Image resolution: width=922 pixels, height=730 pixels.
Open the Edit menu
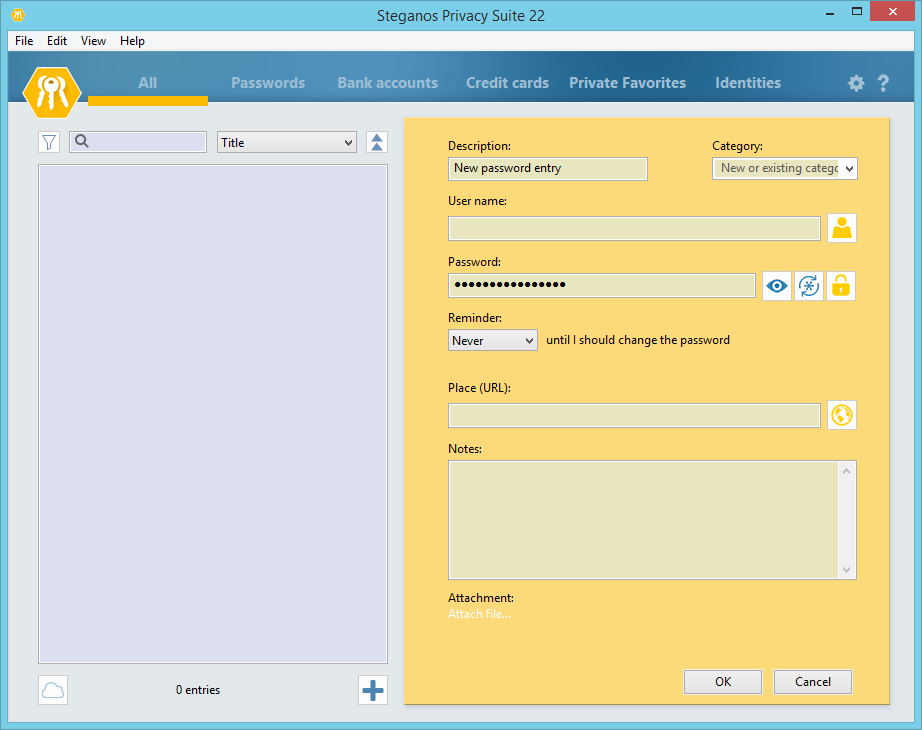(x=56, y=41)
